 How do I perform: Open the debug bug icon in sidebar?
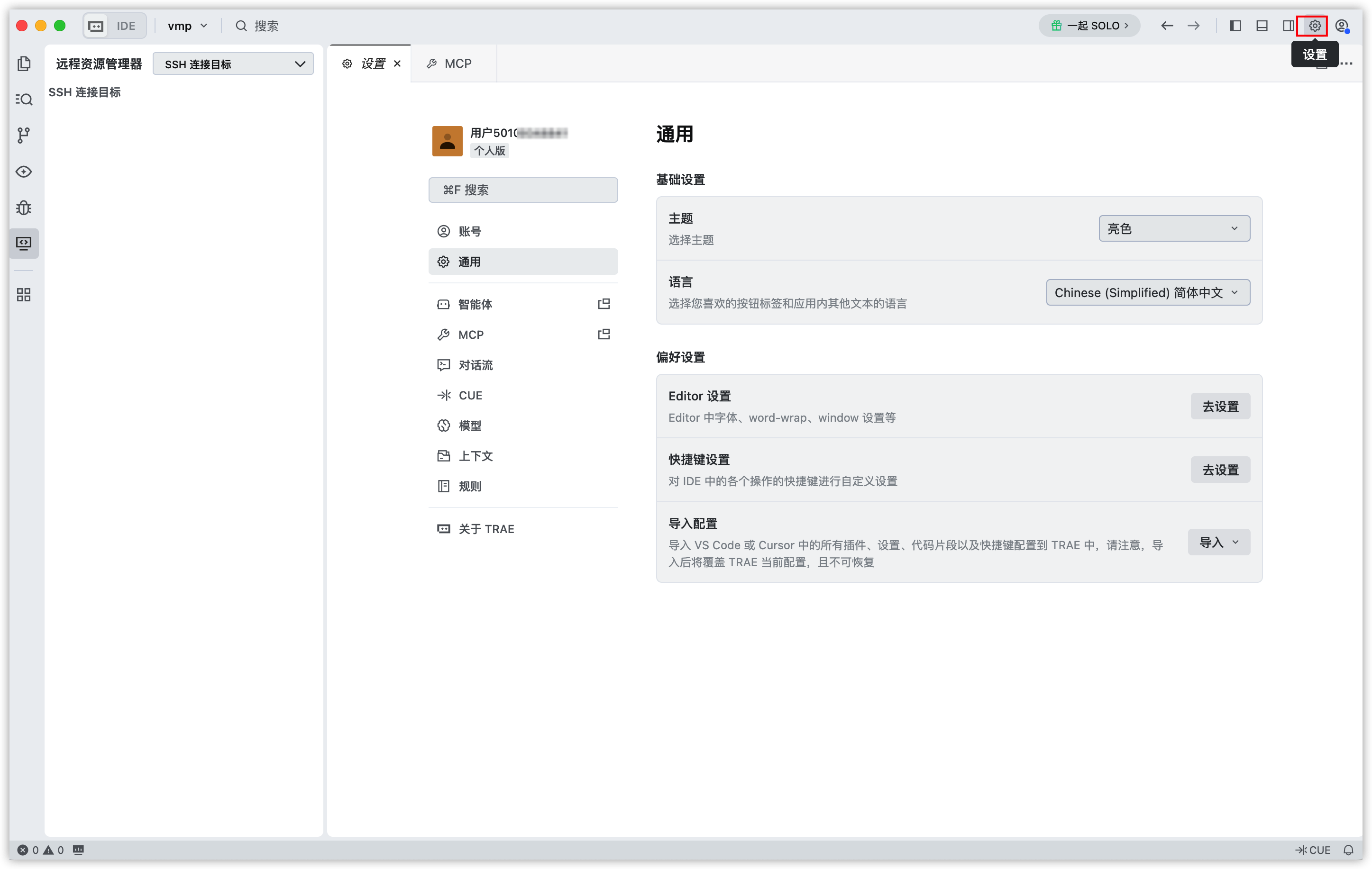point(23,208)
